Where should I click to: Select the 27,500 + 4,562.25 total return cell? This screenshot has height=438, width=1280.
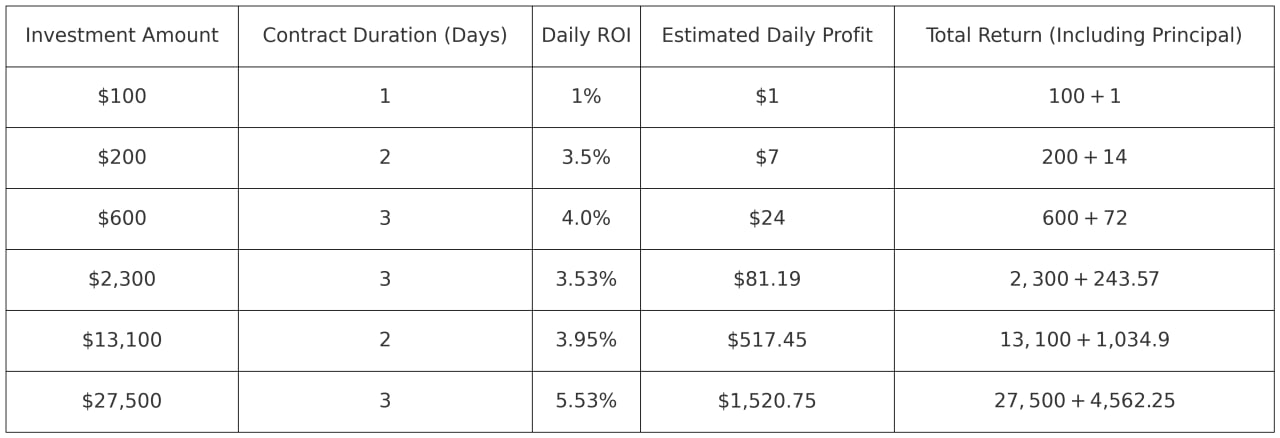[x=1084, y=402]
